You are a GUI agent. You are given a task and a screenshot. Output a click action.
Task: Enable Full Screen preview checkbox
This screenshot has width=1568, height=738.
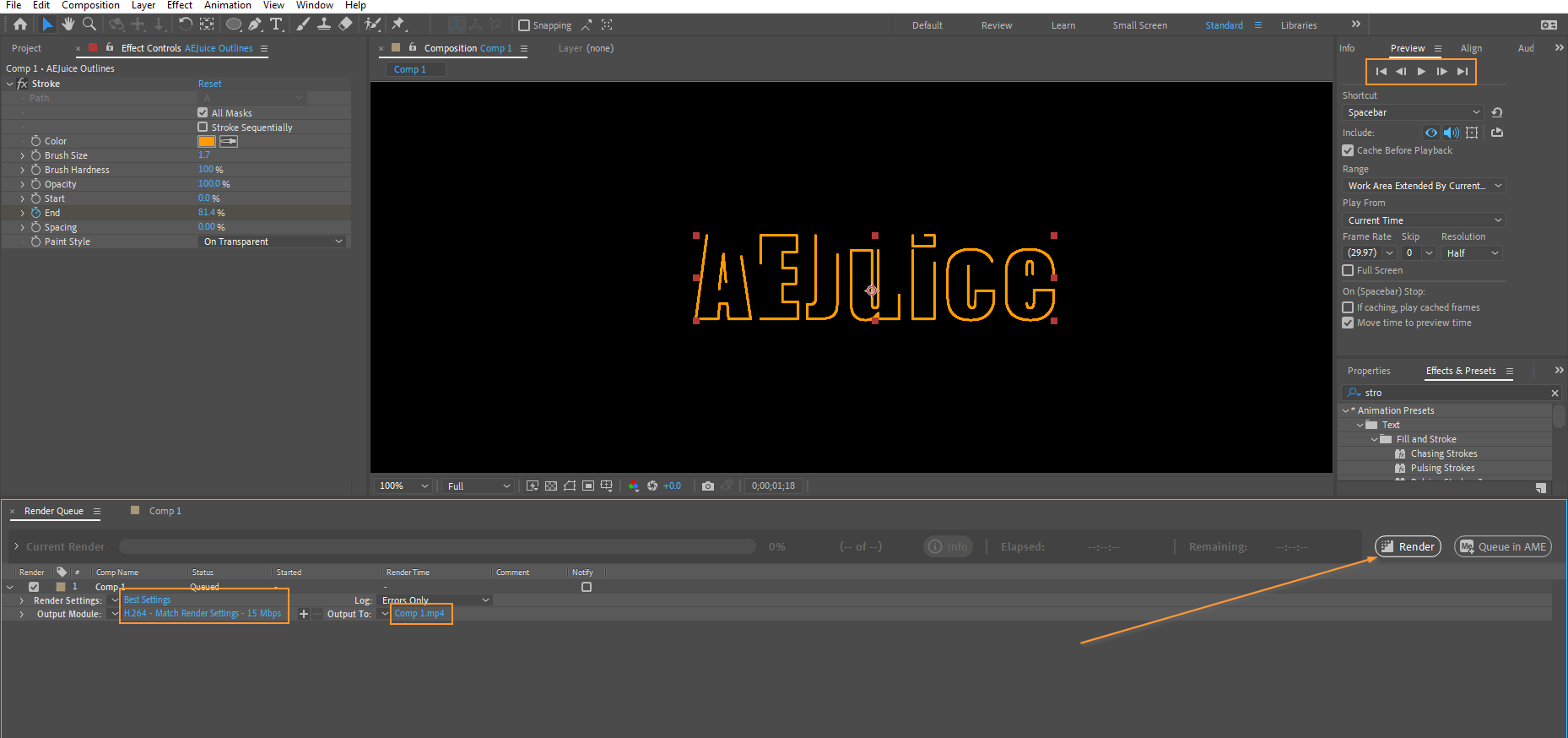pos(1348,270)
